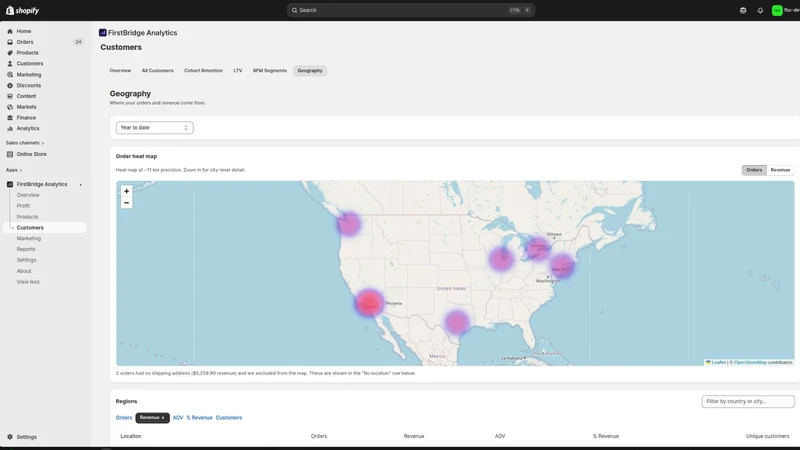This screenshot has width=800, height=450.
Task: Open Profit under FirstBridge Analytics
Action: coord(23,206)
